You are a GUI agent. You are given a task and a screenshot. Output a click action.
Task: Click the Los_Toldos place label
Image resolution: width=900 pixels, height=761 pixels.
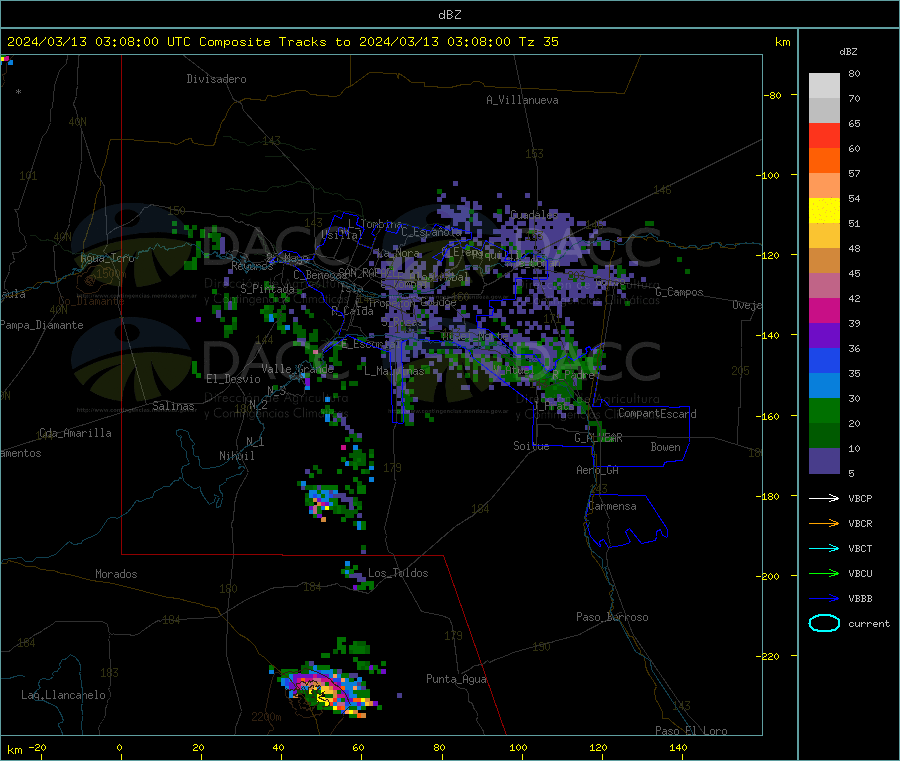(398, 573)
